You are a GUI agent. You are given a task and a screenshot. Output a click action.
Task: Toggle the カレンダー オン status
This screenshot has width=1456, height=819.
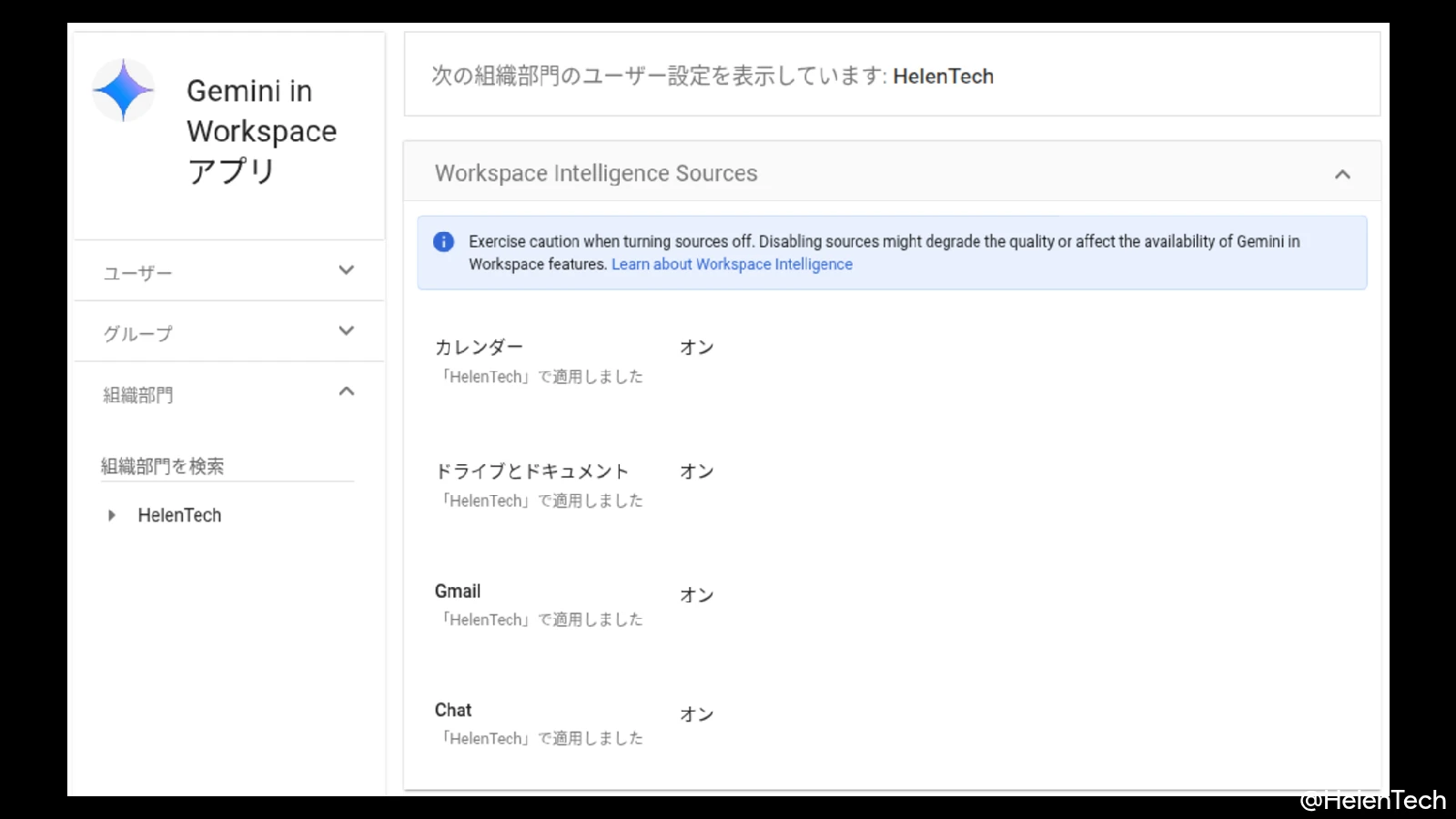697,348
